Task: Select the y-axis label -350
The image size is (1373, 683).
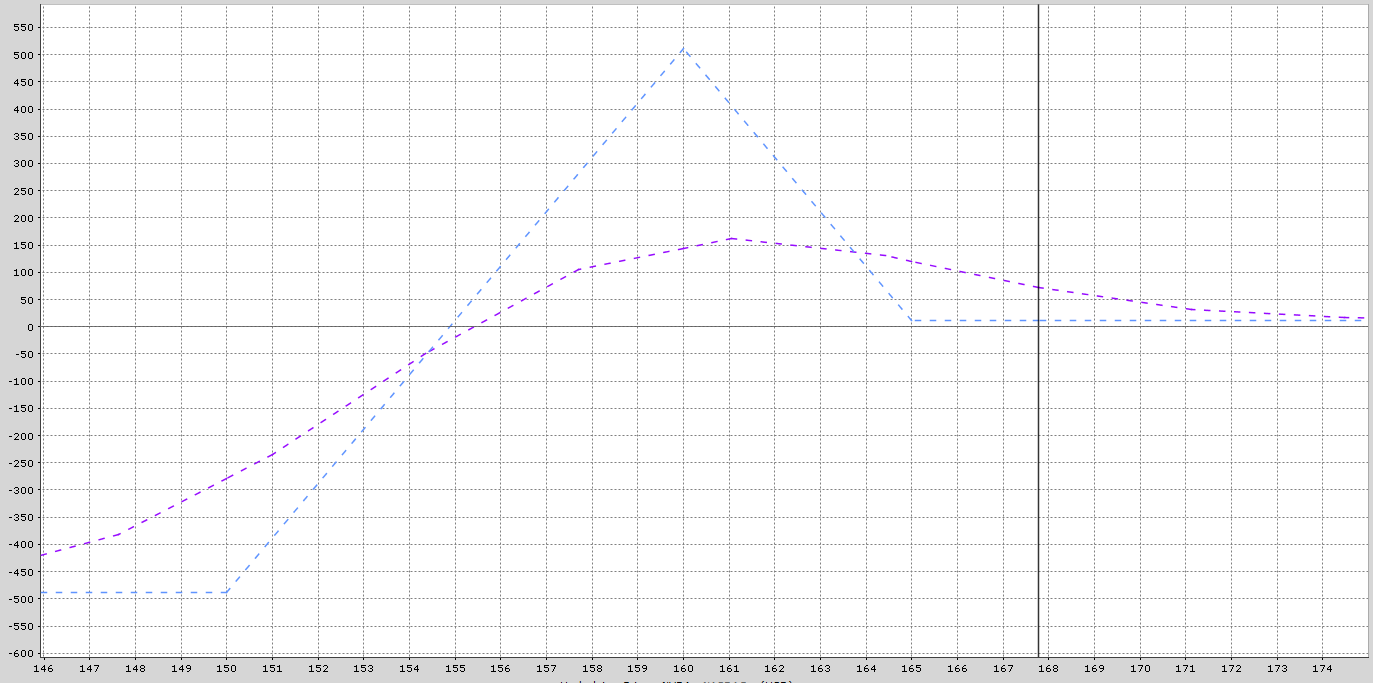Action: [20, 517]
